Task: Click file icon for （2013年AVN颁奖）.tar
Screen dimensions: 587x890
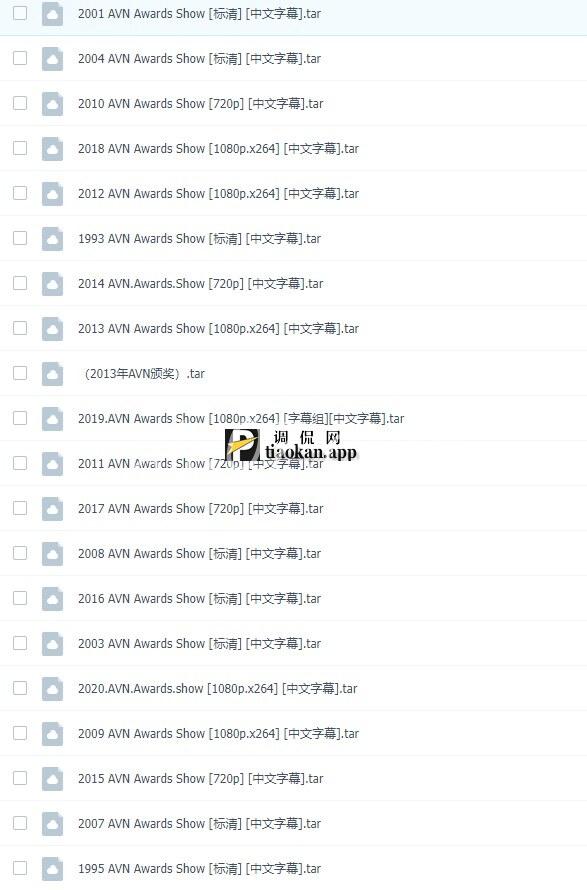Action: click(x=52, y=373)
